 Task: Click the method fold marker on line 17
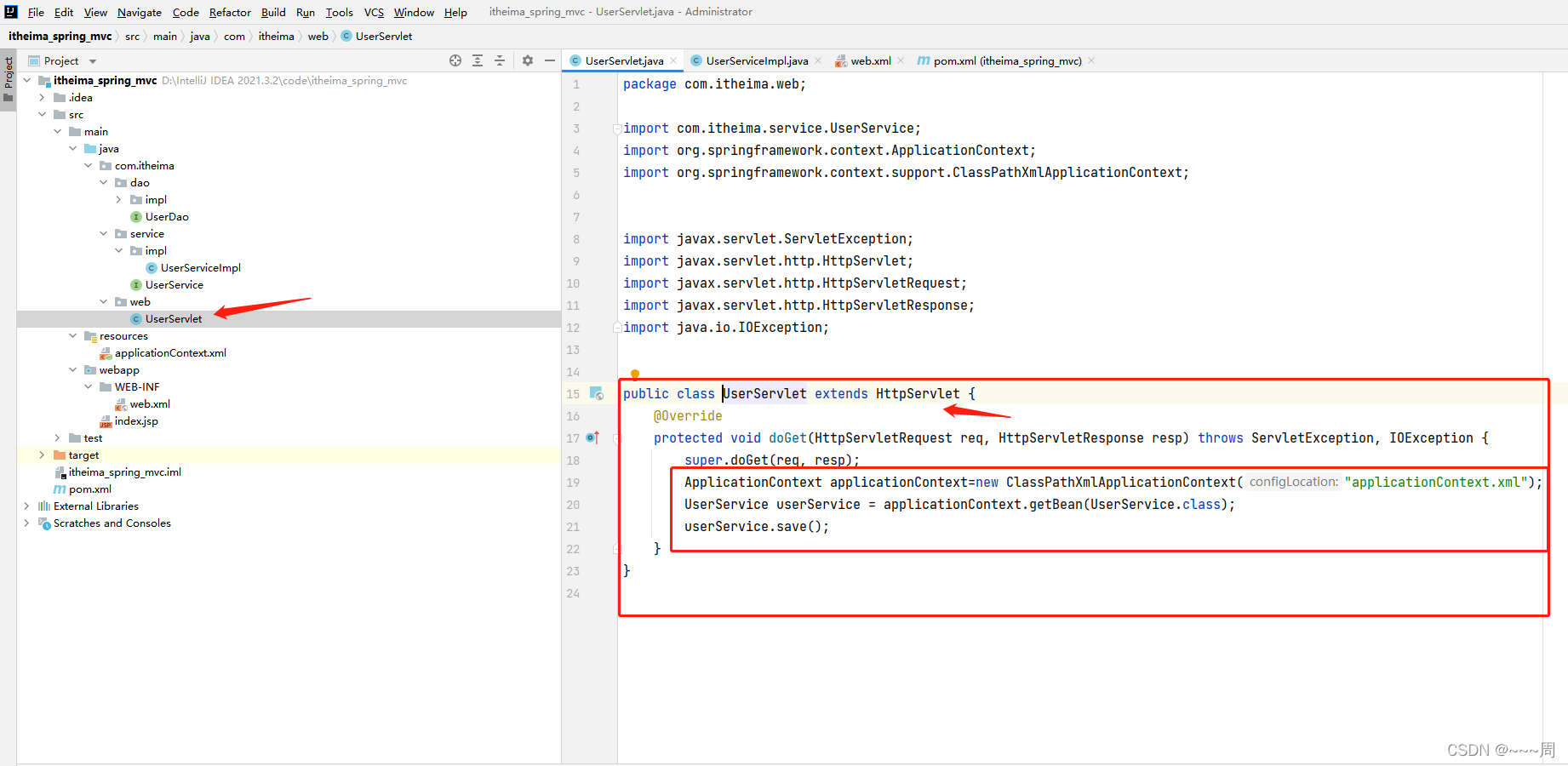pos(616,438)
